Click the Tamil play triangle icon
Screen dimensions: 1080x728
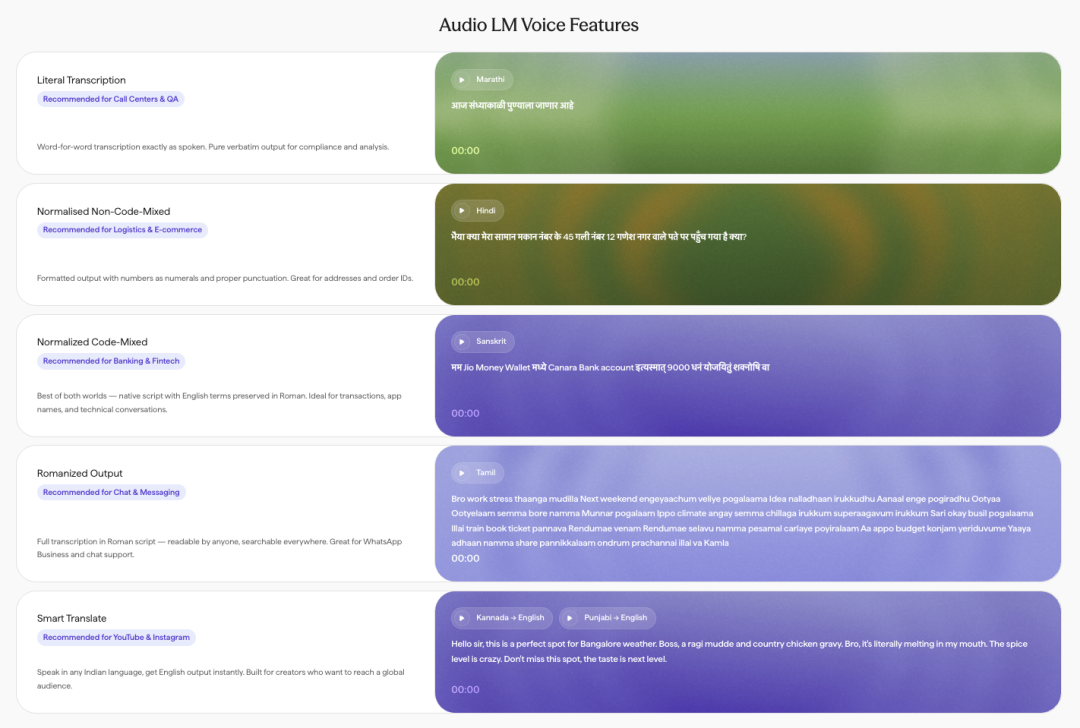[x=461, y=472]
